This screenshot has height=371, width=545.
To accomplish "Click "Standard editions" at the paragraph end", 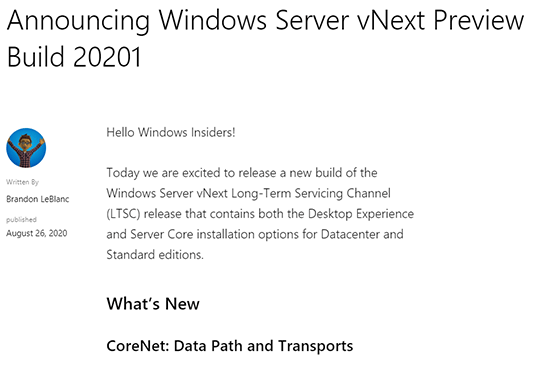I will tap(155, 255).
